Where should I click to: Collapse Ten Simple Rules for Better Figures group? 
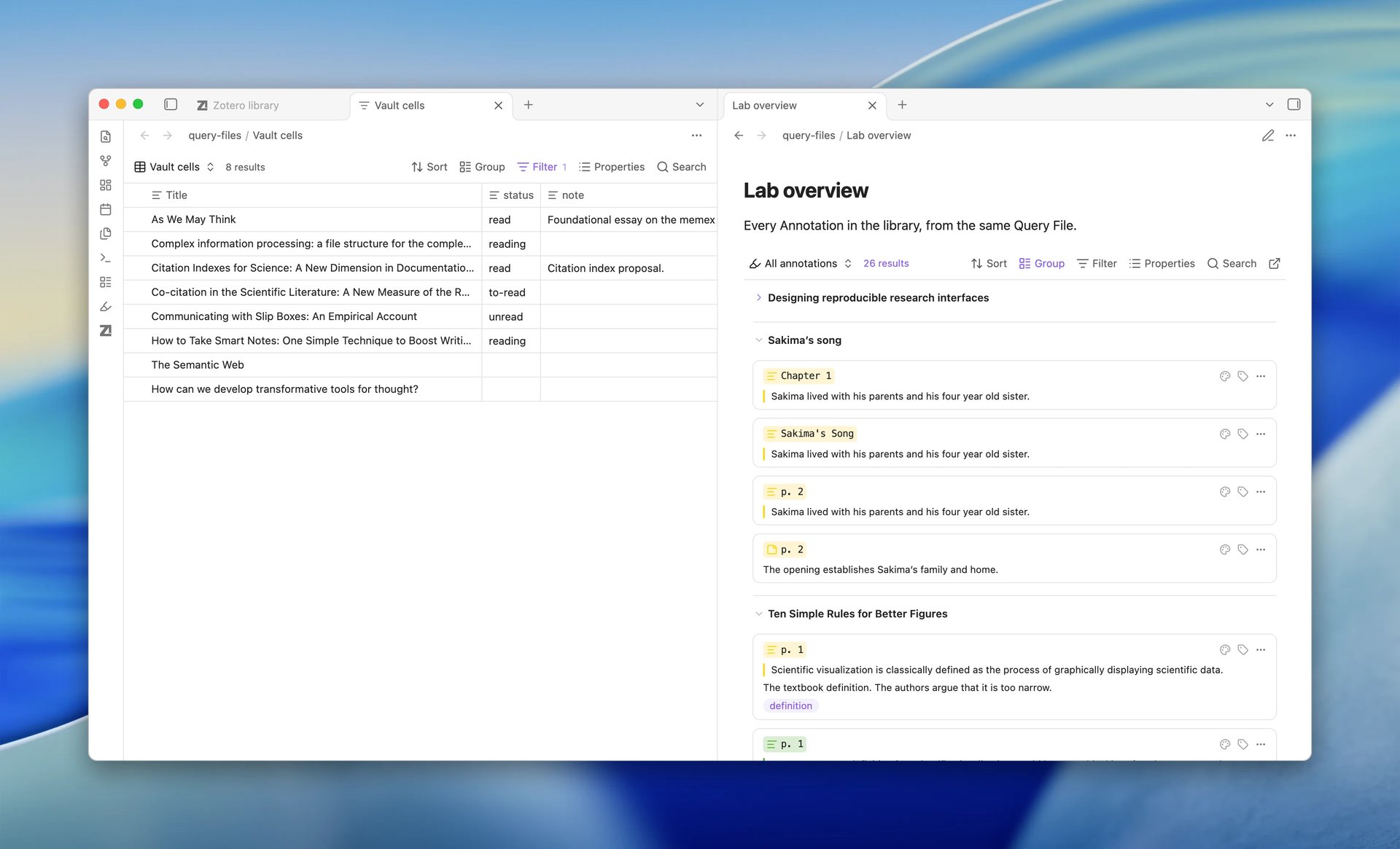point(759,614)
